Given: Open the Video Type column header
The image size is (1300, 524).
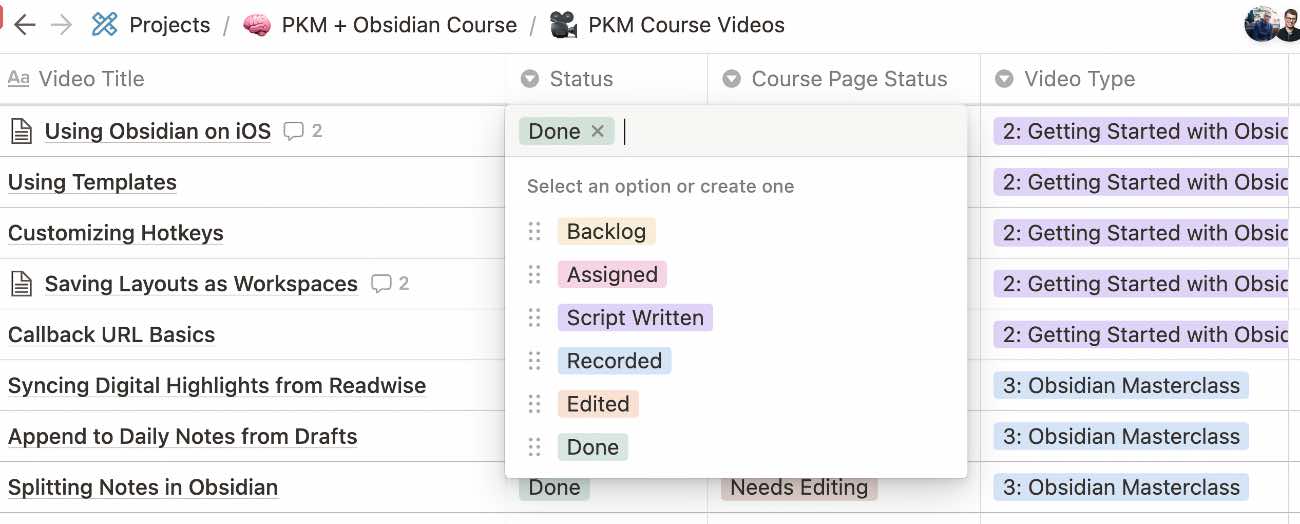Looking at the screenshot, I should point(1134,79).
